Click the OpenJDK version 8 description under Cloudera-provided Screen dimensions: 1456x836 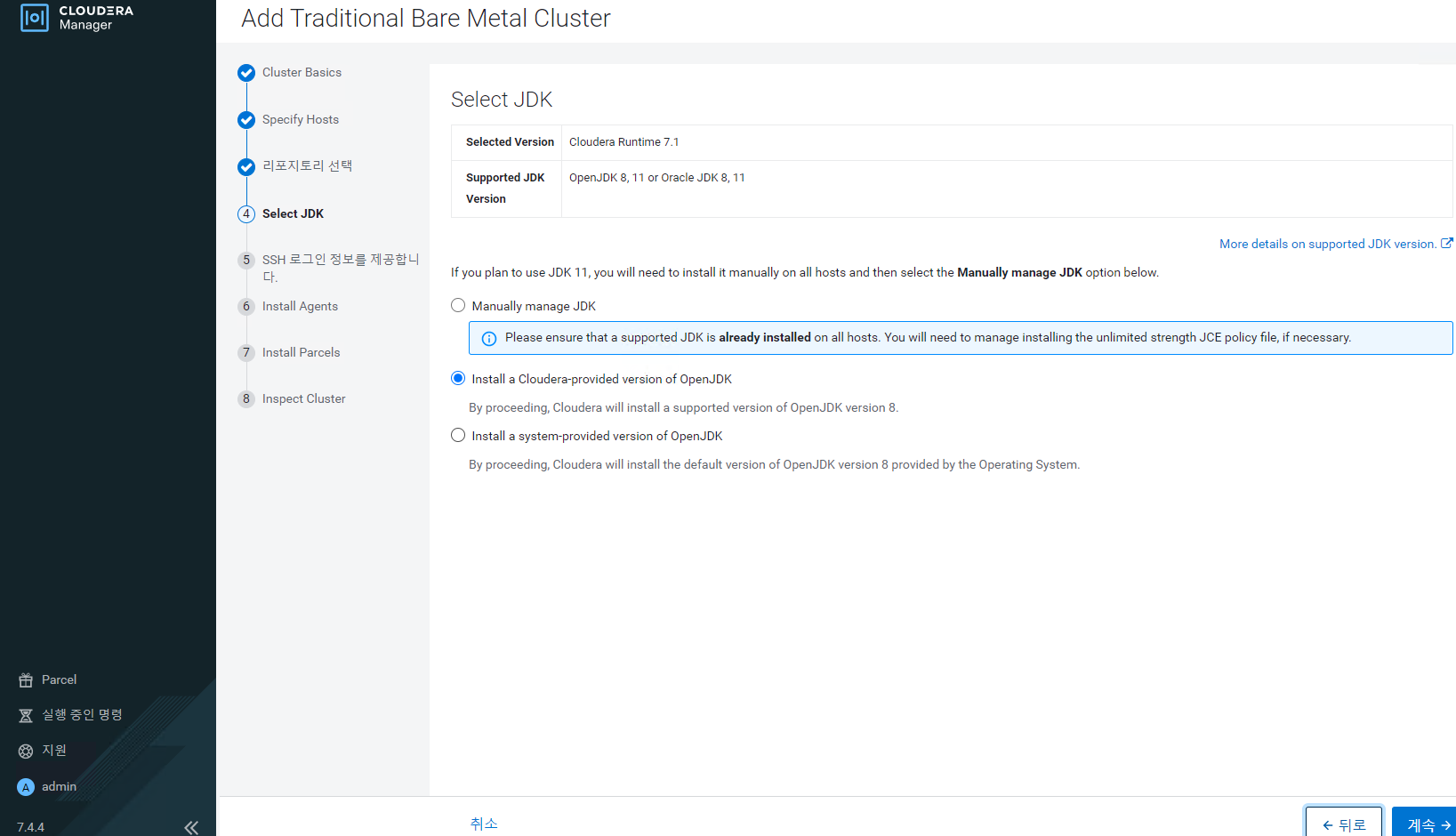click(x=683, y=407)
